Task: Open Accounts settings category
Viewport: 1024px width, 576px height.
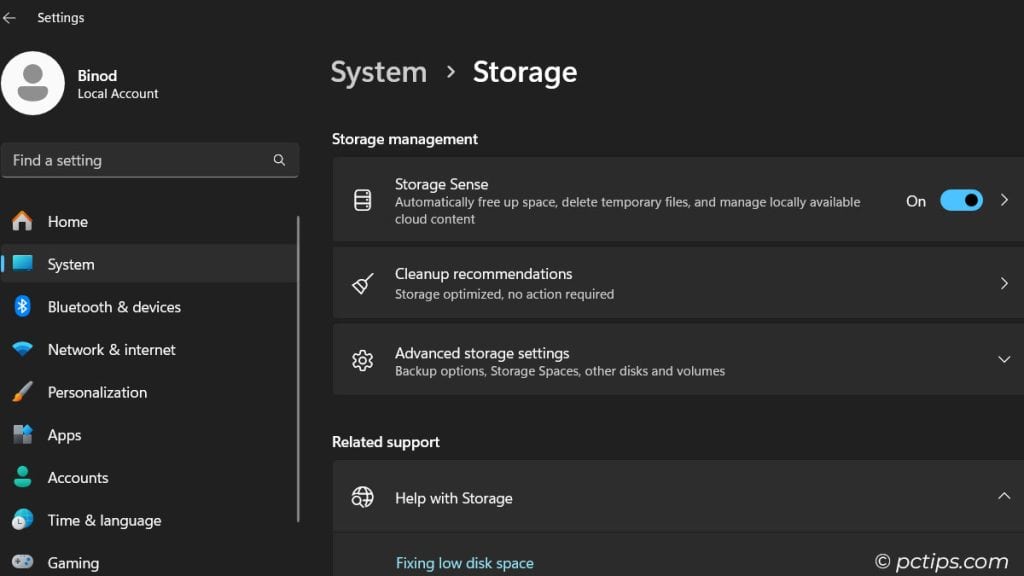Action: coord(150,477)
